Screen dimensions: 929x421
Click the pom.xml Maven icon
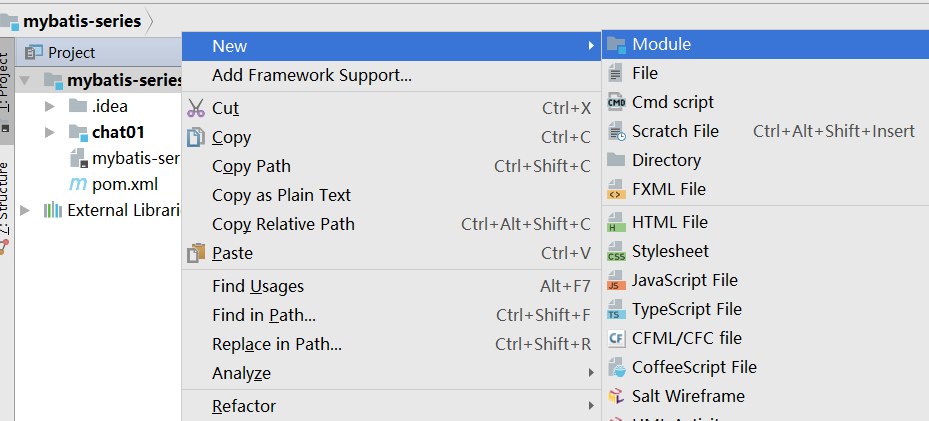pyautogui.click(x=77, y=184)
